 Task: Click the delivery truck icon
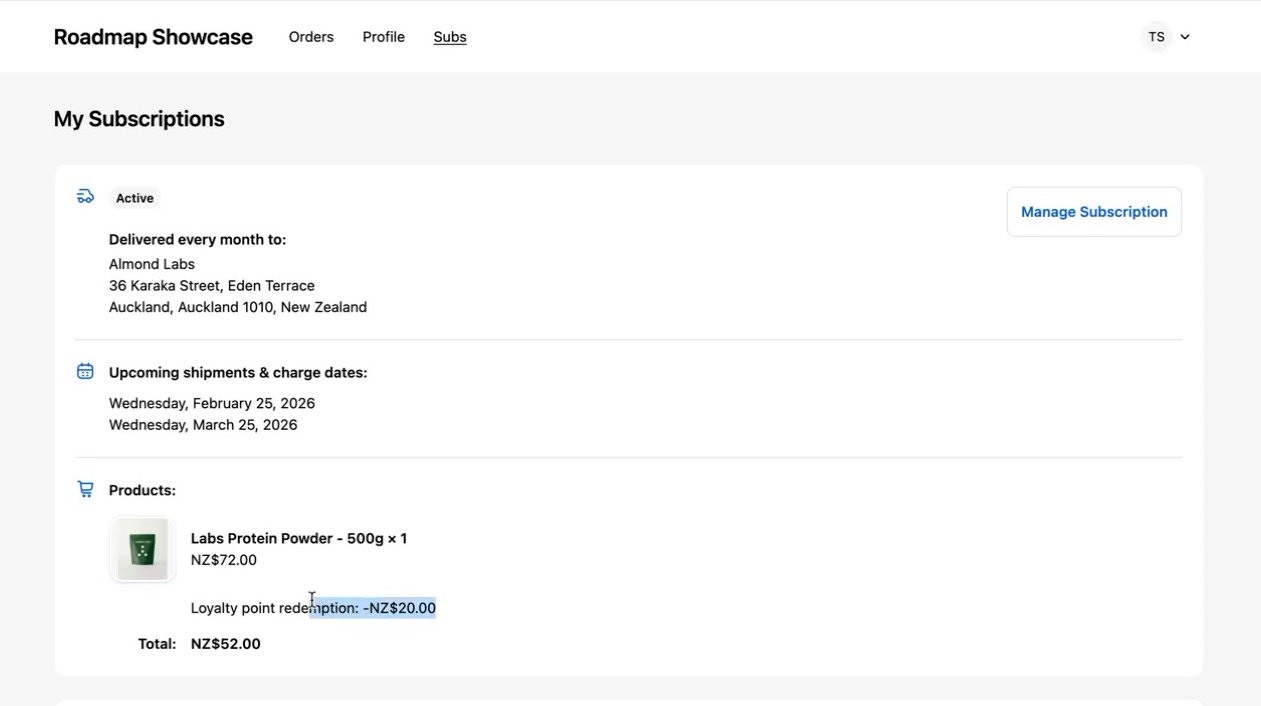coord(85,197)
